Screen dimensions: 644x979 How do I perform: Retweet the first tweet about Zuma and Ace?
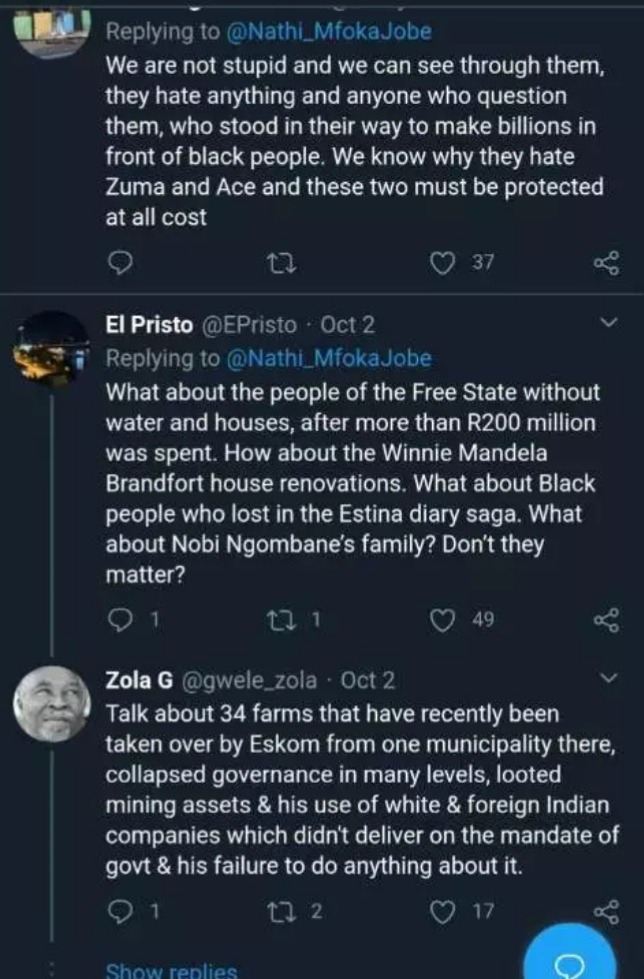283,263
